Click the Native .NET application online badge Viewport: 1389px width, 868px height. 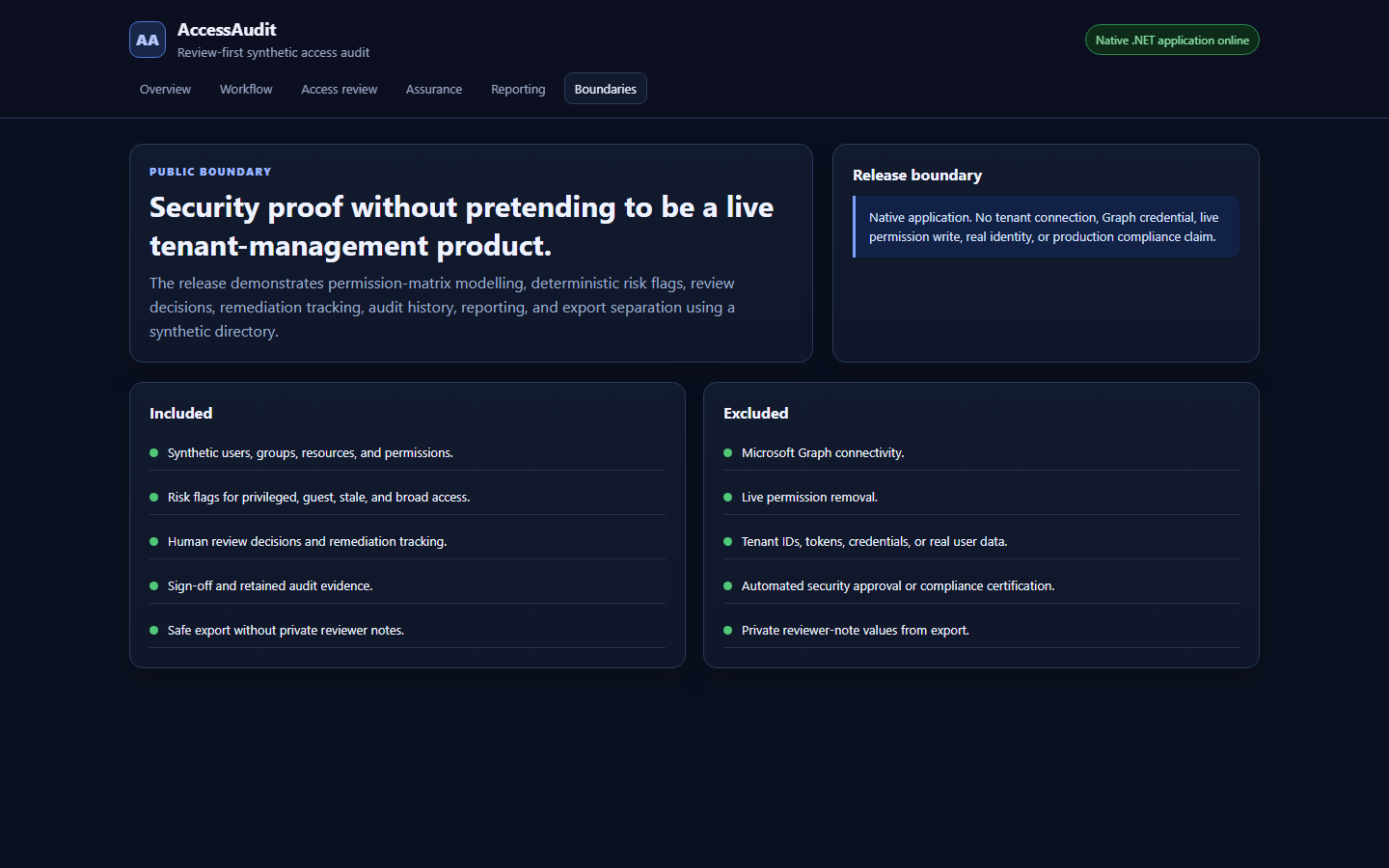[x=1172, y=40]
